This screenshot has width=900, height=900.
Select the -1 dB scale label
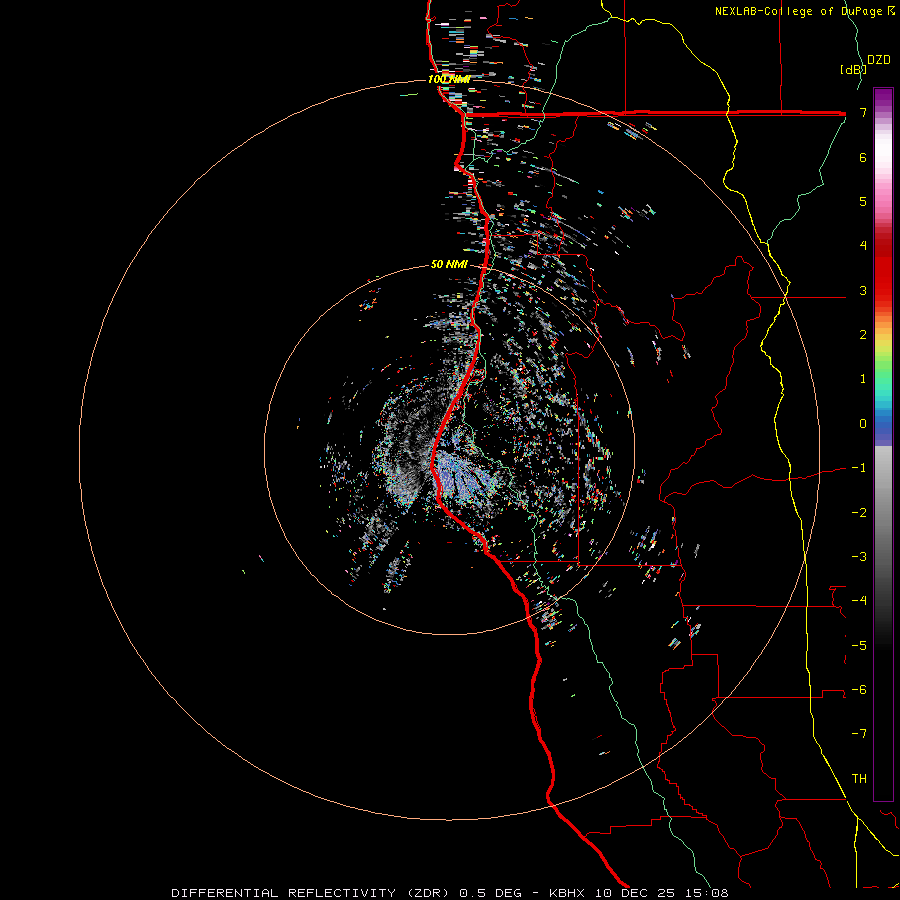point(859,468)
